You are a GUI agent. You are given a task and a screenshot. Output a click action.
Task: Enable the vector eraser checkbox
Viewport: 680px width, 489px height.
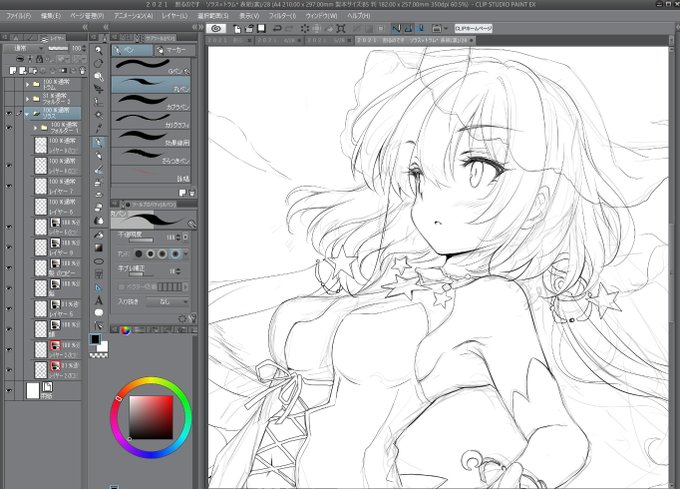coord(121,287)
